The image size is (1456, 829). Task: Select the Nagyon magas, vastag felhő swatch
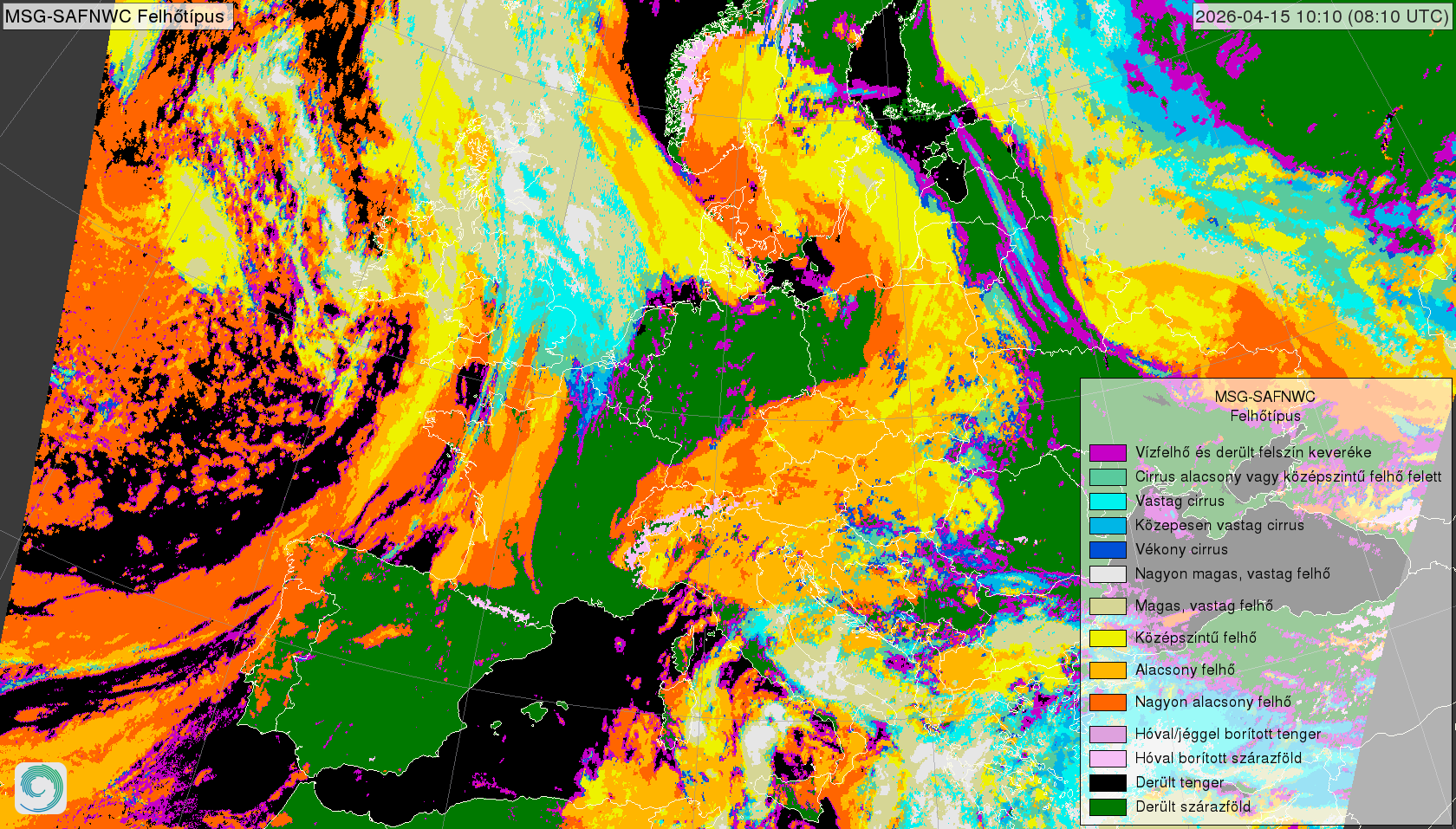(x=1108, y=573)
